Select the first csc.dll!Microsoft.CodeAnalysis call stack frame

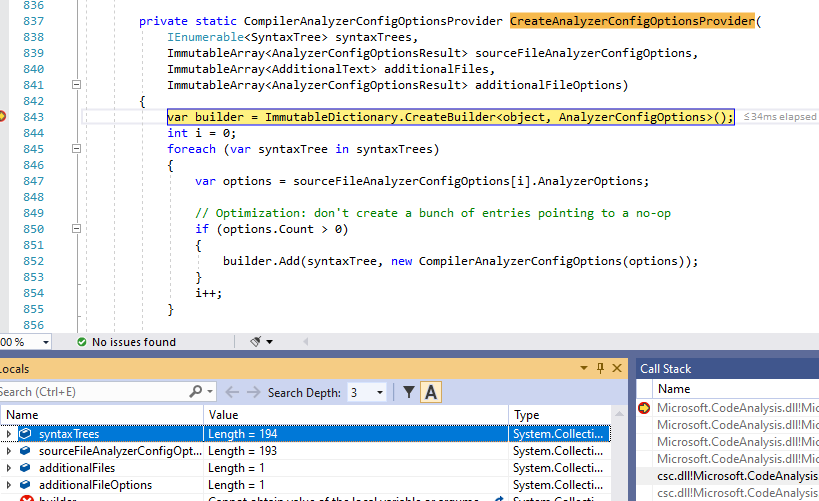coord(738,476)
